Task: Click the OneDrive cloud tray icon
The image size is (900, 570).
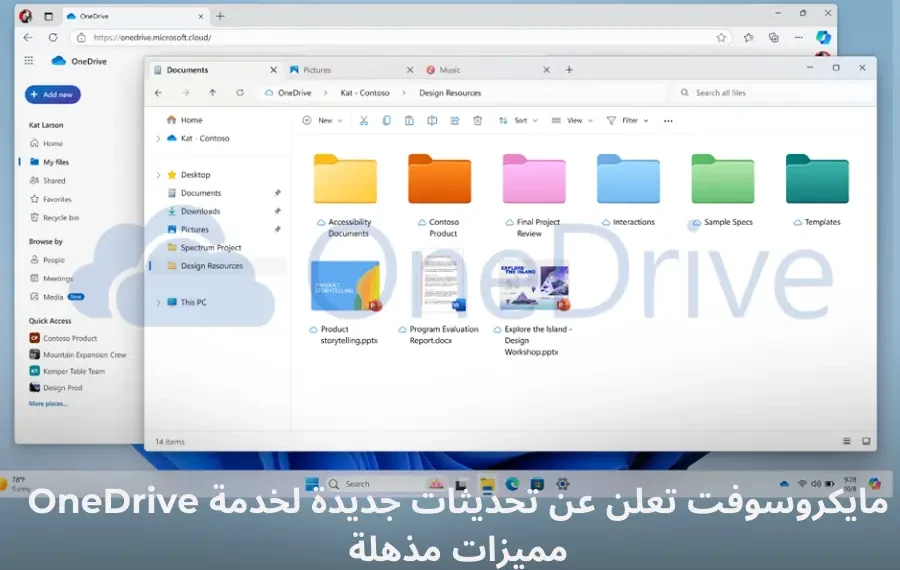Action: click(x=784, y=484)
